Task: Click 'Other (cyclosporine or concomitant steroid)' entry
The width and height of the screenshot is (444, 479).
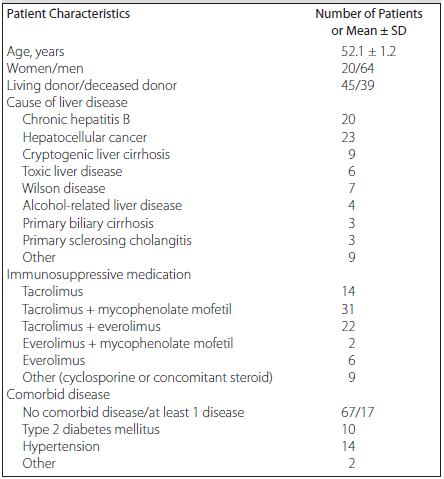Action: click(147, 378)
